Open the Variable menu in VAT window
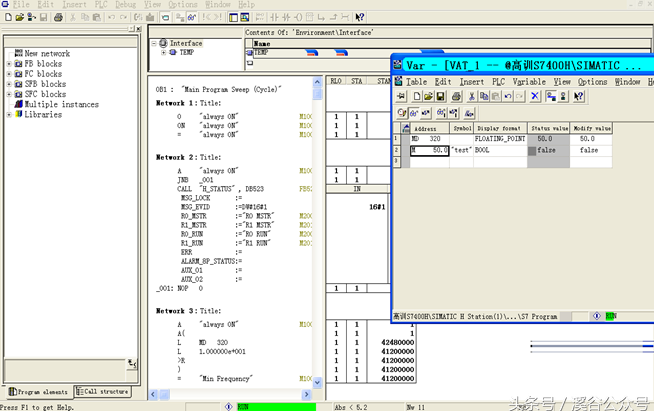Screen dimensions: 659x417 coord(529,82)
